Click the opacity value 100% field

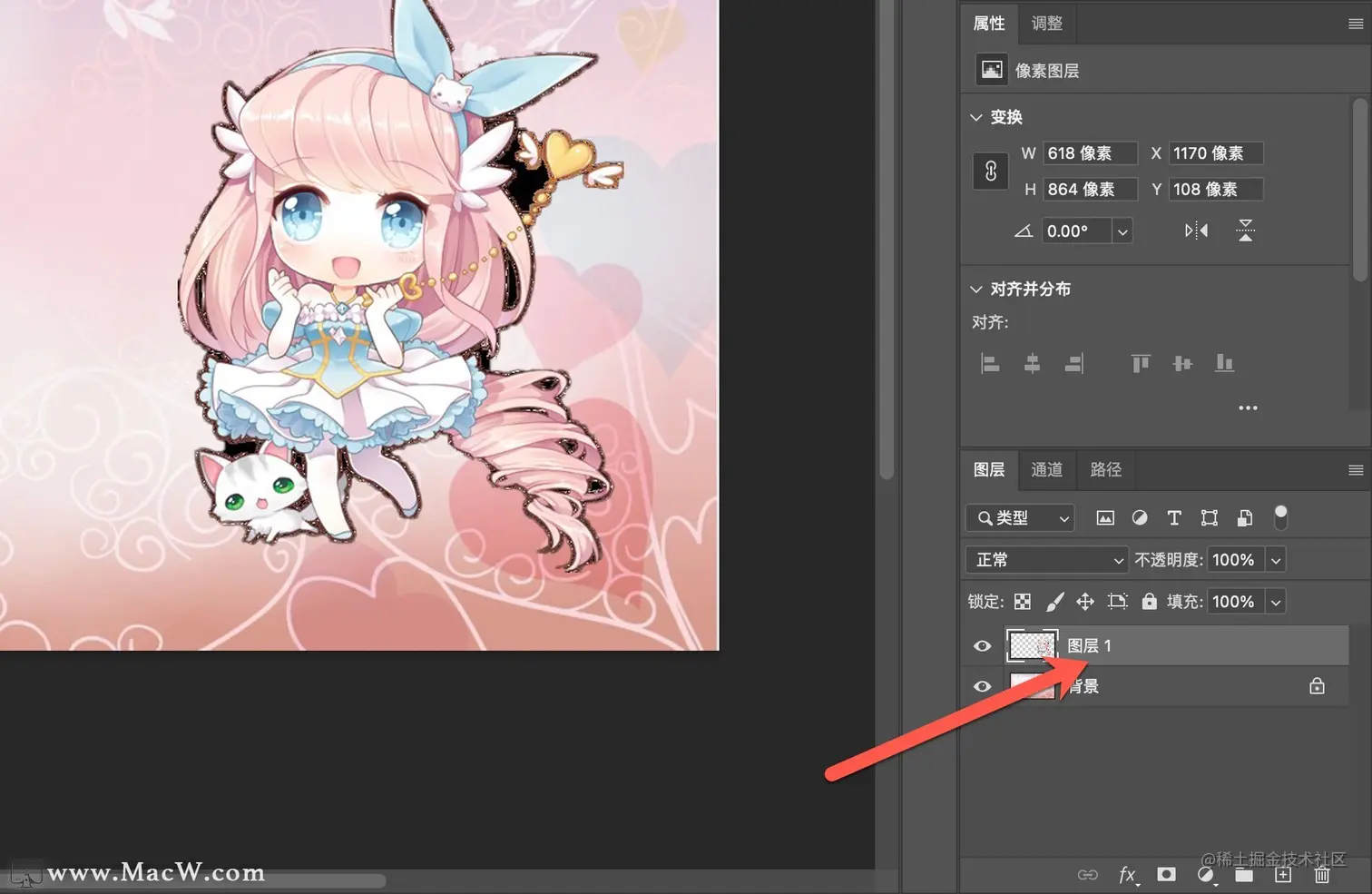(1236, 560)
